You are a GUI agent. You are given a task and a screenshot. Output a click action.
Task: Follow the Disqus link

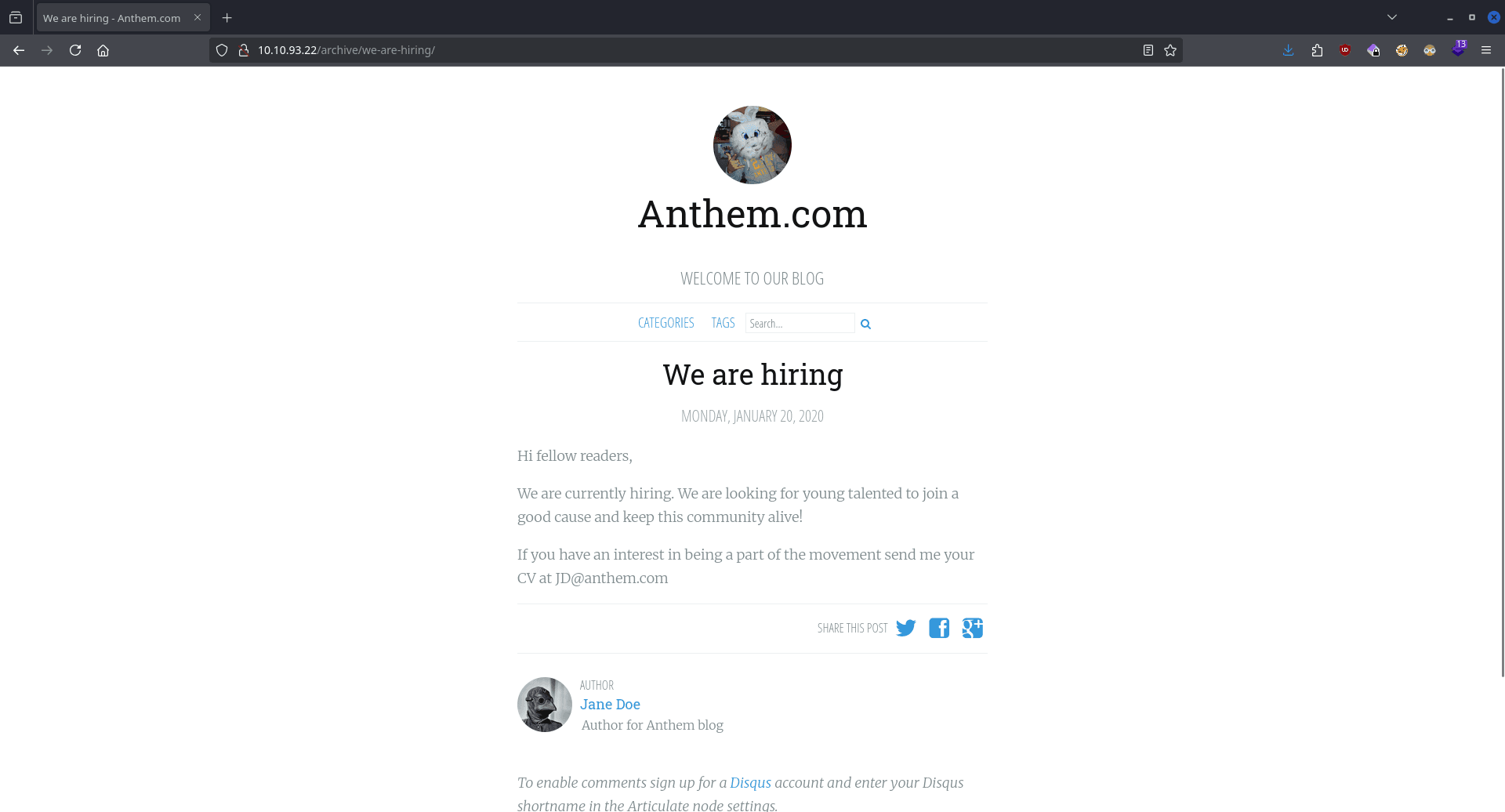(750, 782)
